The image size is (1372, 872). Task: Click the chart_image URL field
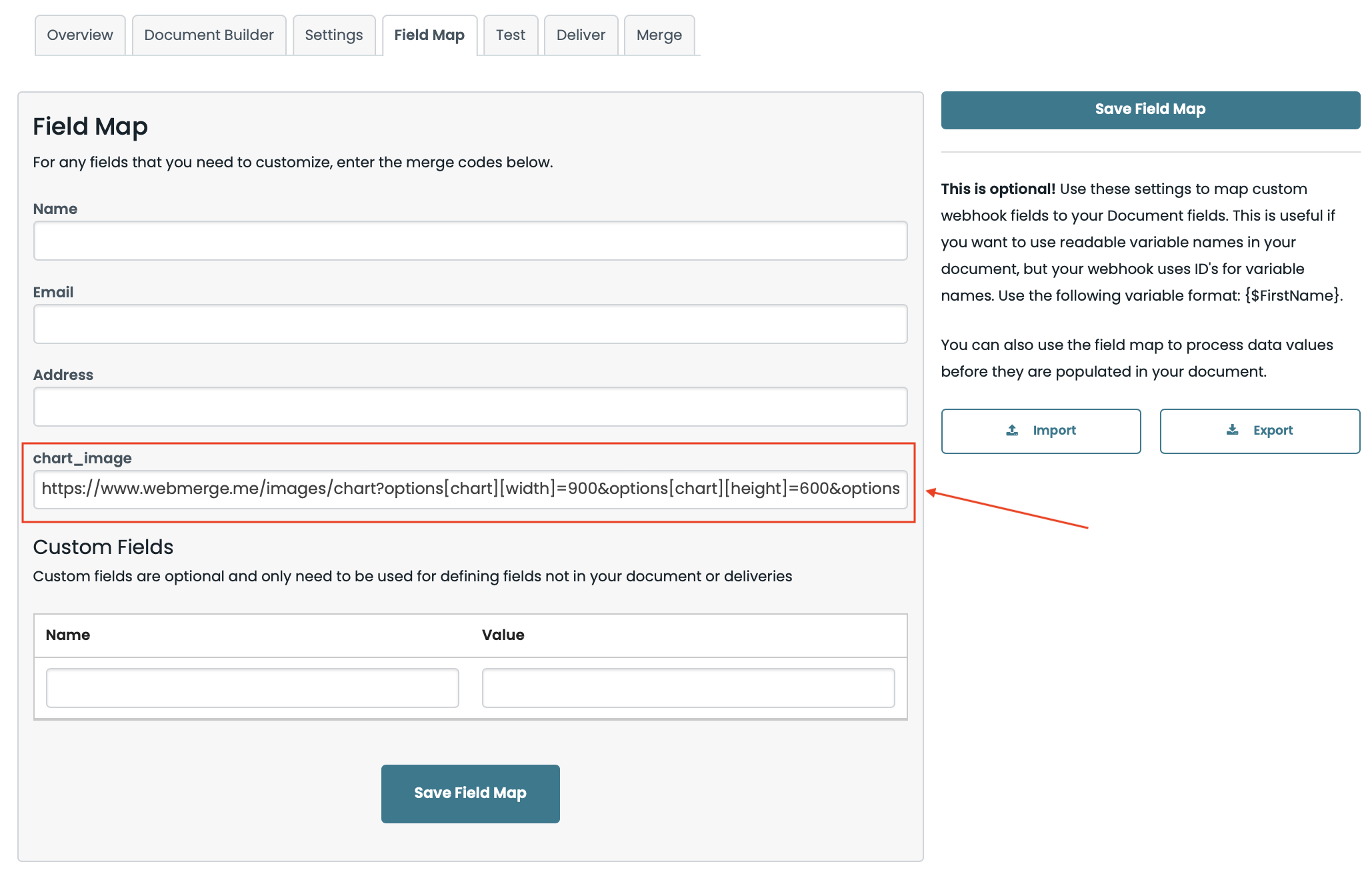pos(470,489)
